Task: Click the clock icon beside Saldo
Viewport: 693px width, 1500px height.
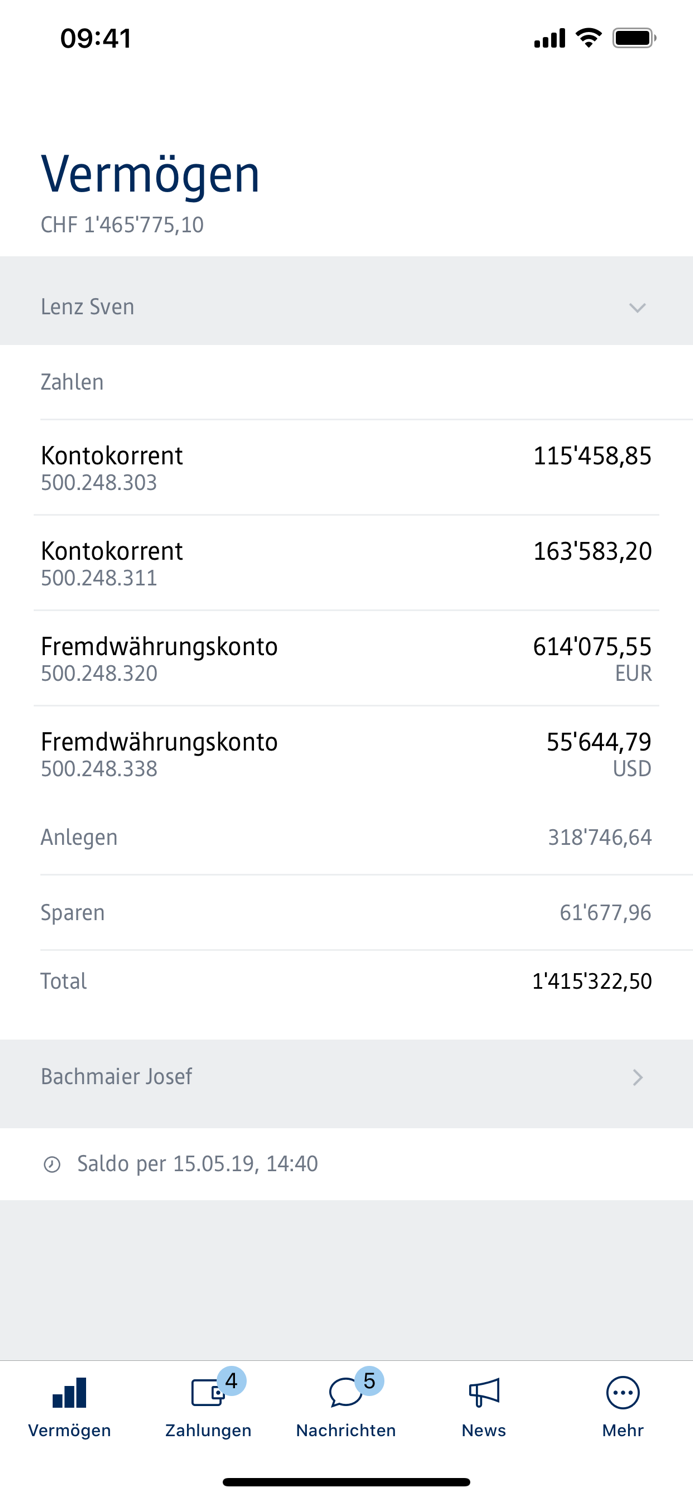Action: click(x=53, y=1163)
